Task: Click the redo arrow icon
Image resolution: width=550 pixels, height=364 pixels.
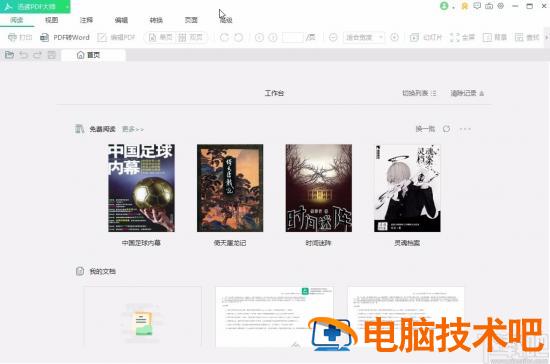Action: 38,55
